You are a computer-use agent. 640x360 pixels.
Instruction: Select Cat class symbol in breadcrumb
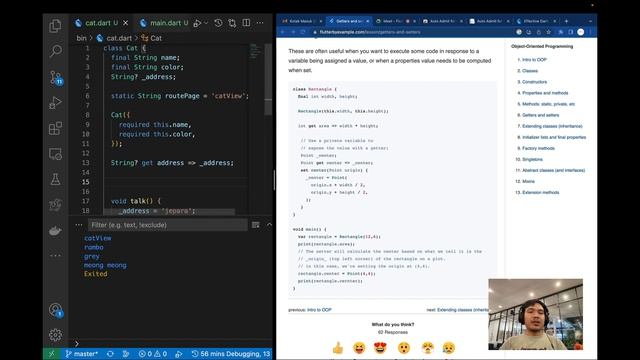click(152, 38)
